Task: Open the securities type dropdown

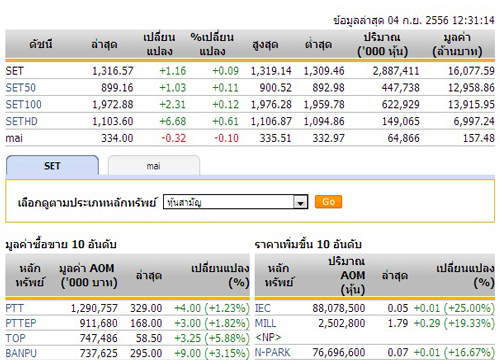Action: coord(235,202)
